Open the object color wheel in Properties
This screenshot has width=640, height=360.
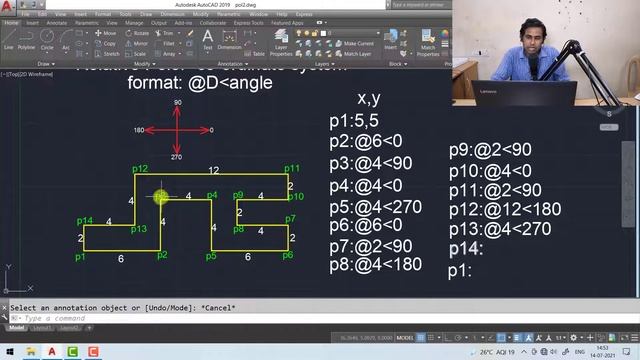click(444, 33)
